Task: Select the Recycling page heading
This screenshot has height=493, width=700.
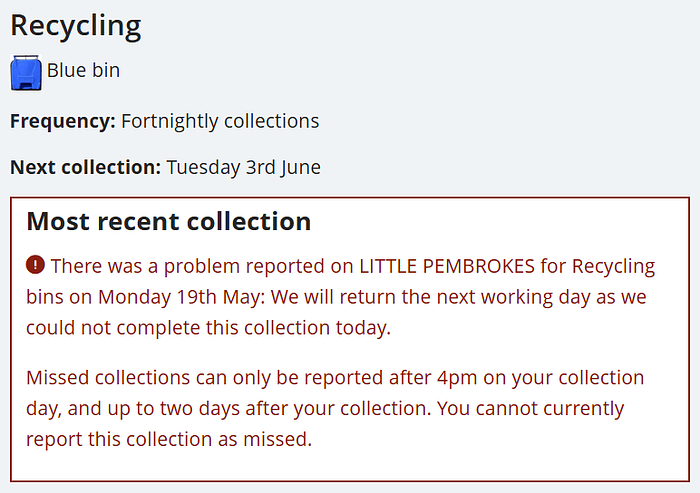Action: coord(76,26)
